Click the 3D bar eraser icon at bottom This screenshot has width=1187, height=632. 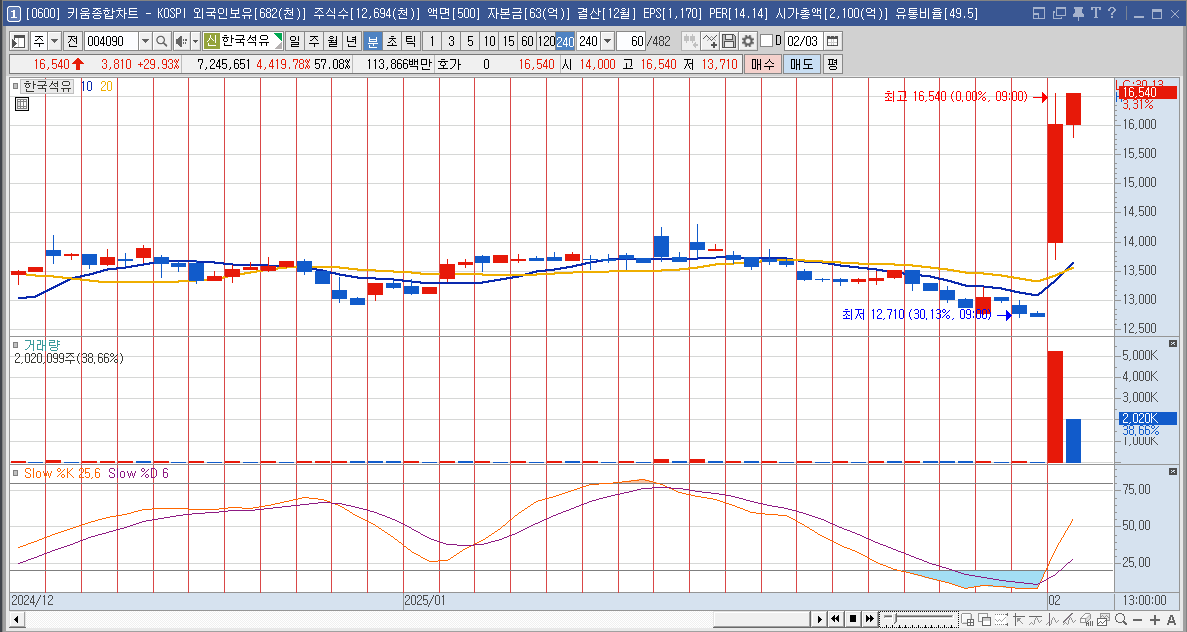pyautogui.click(x=1085, y=620)
